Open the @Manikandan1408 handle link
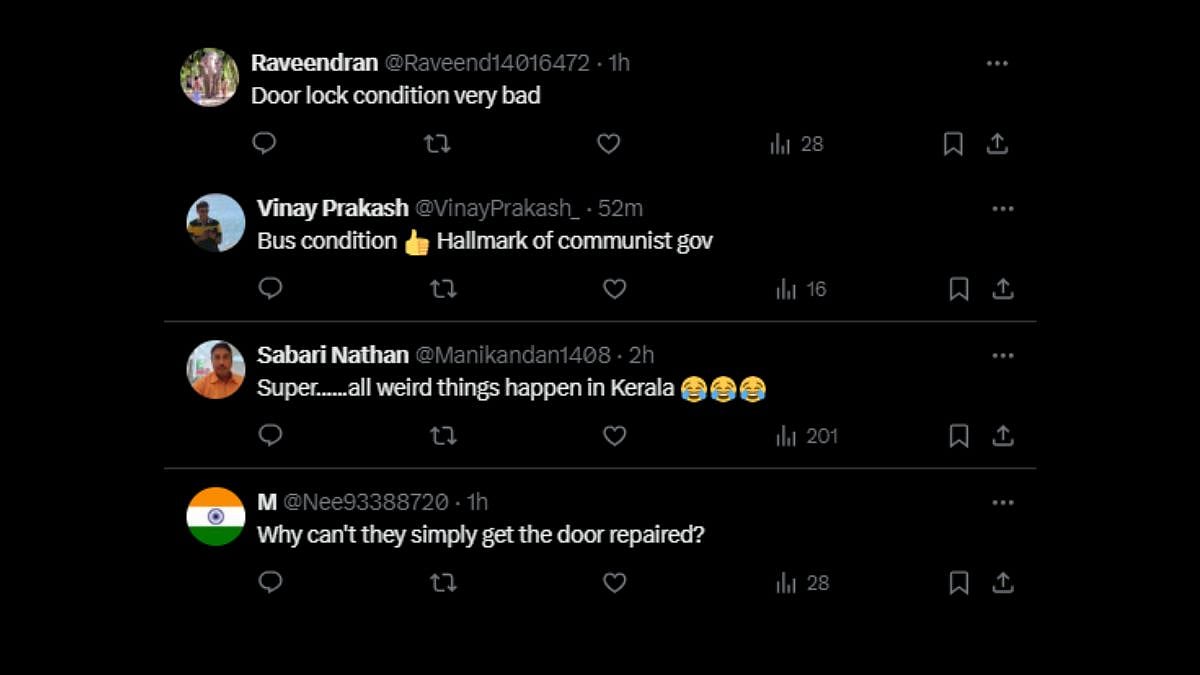 click(513, 355)
